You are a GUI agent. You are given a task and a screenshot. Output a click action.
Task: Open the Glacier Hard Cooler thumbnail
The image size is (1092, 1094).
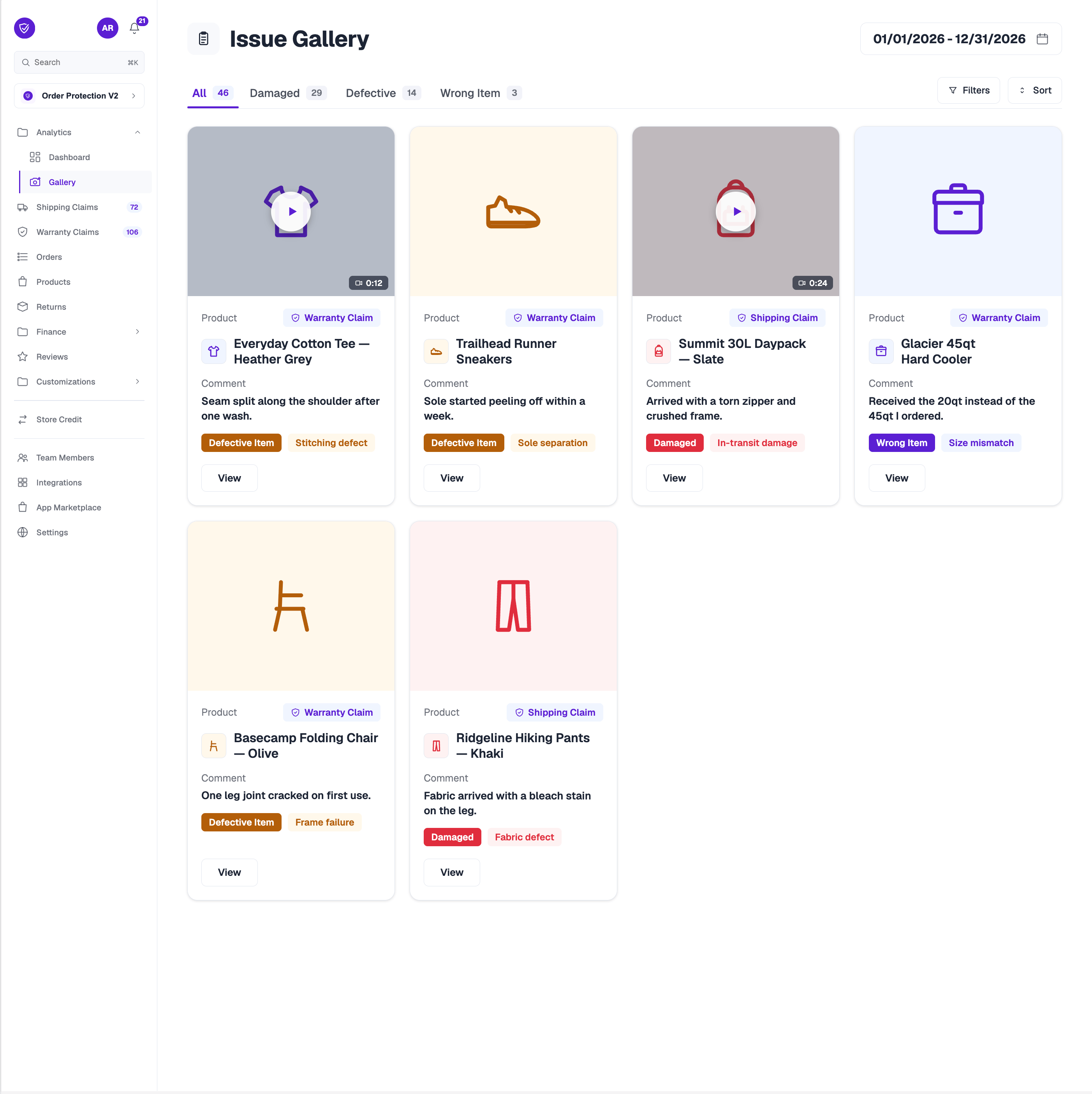(x=958, y=211)
